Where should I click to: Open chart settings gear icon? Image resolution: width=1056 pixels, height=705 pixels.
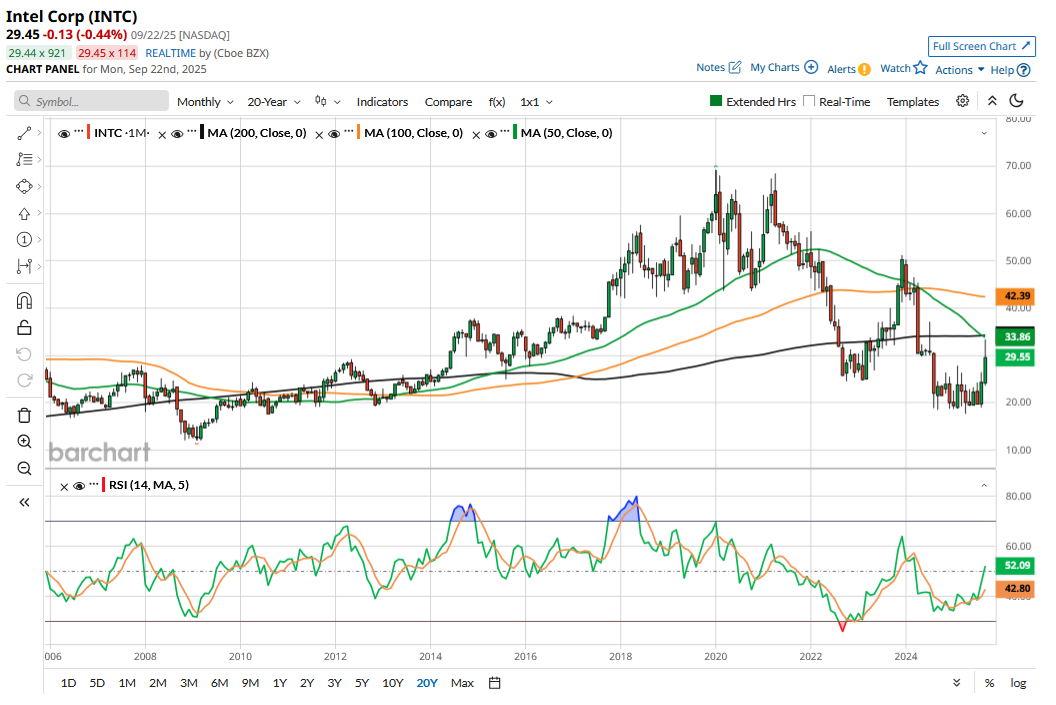click(x=962, y=101)
